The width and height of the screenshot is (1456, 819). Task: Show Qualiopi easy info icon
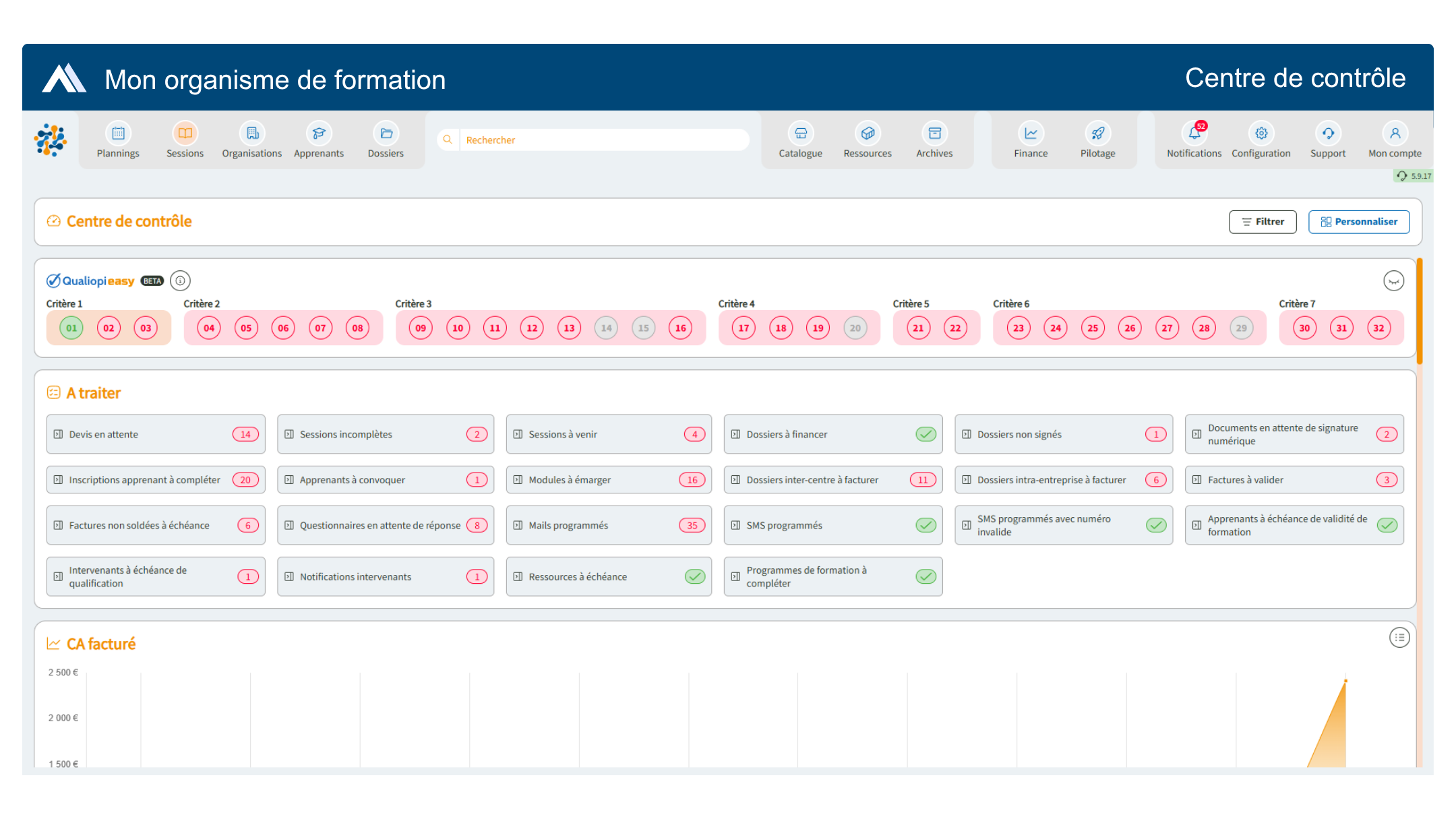180,280
